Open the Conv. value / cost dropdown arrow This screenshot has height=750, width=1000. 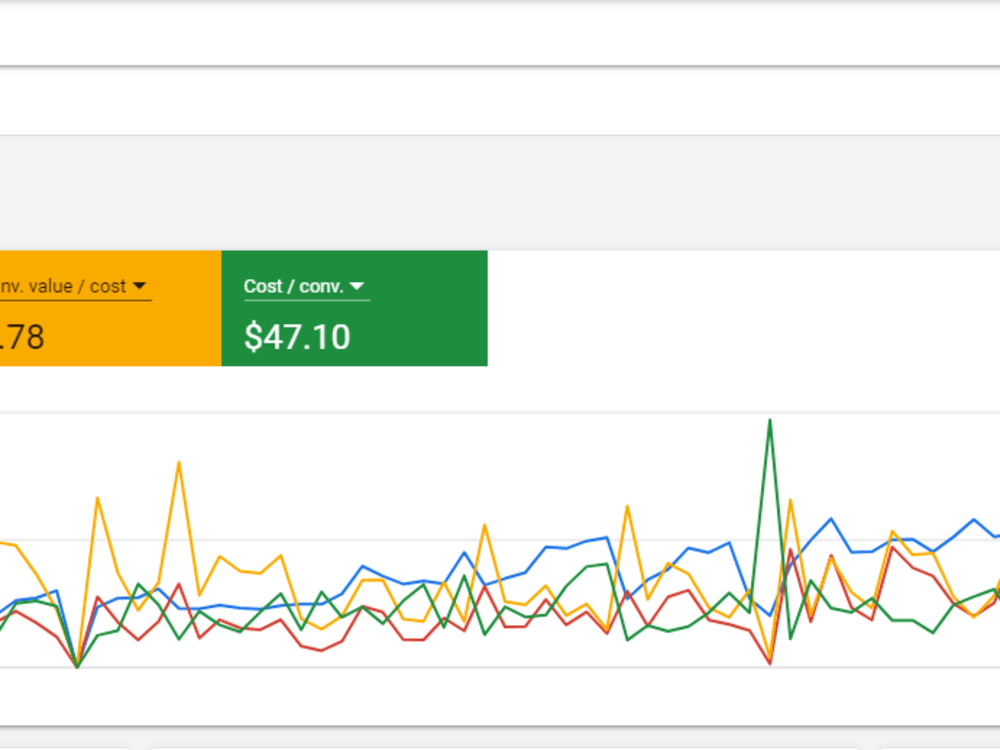[x=139, y=286]
